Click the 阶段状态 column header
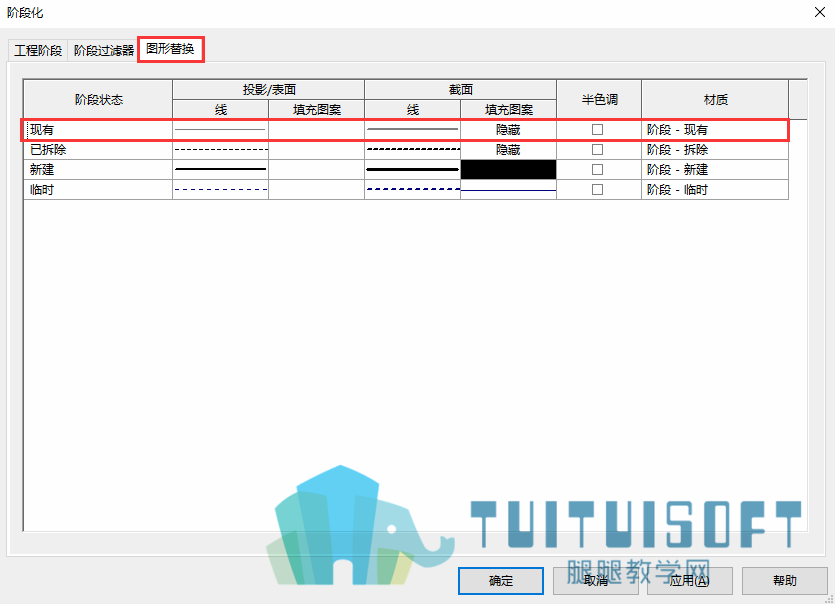835x604 pixels. [98, 100]
